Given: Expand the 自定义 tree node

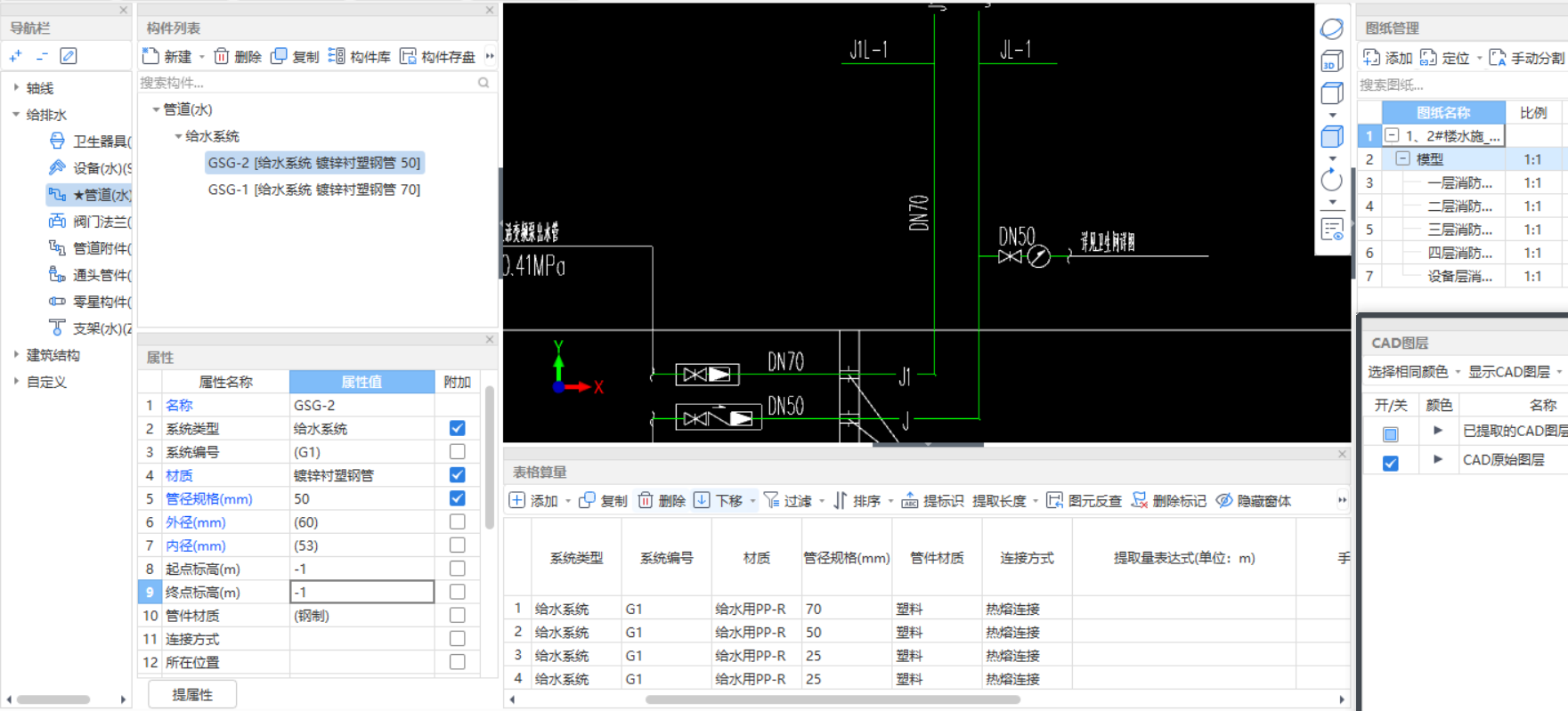Looking at the screenshot, I should coord(16,381).
